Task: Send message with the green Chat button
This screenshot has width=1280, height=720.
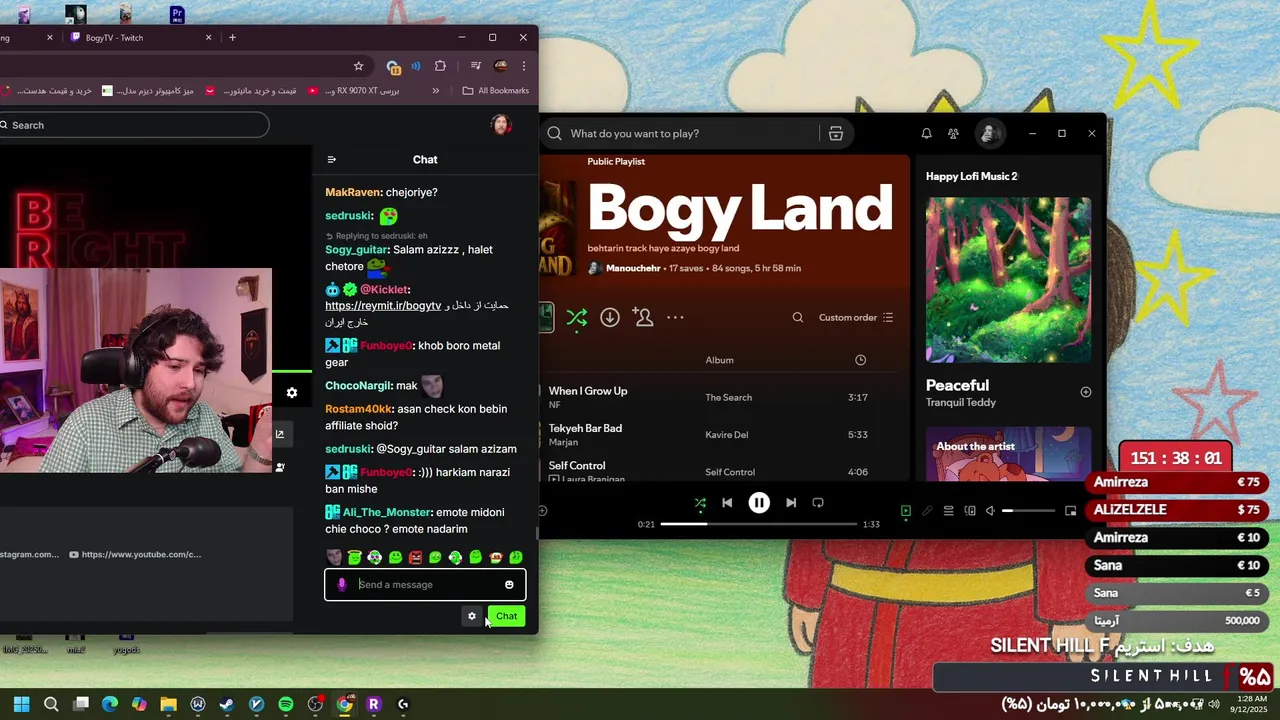Action: tap(506, 616)
